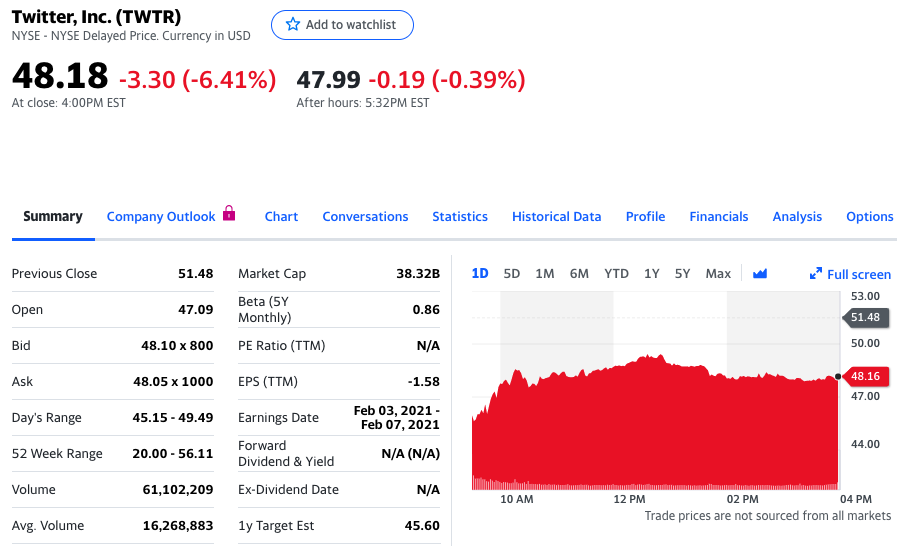Select the 1D chart range
The image size is (897, 546).
[480, 274]
